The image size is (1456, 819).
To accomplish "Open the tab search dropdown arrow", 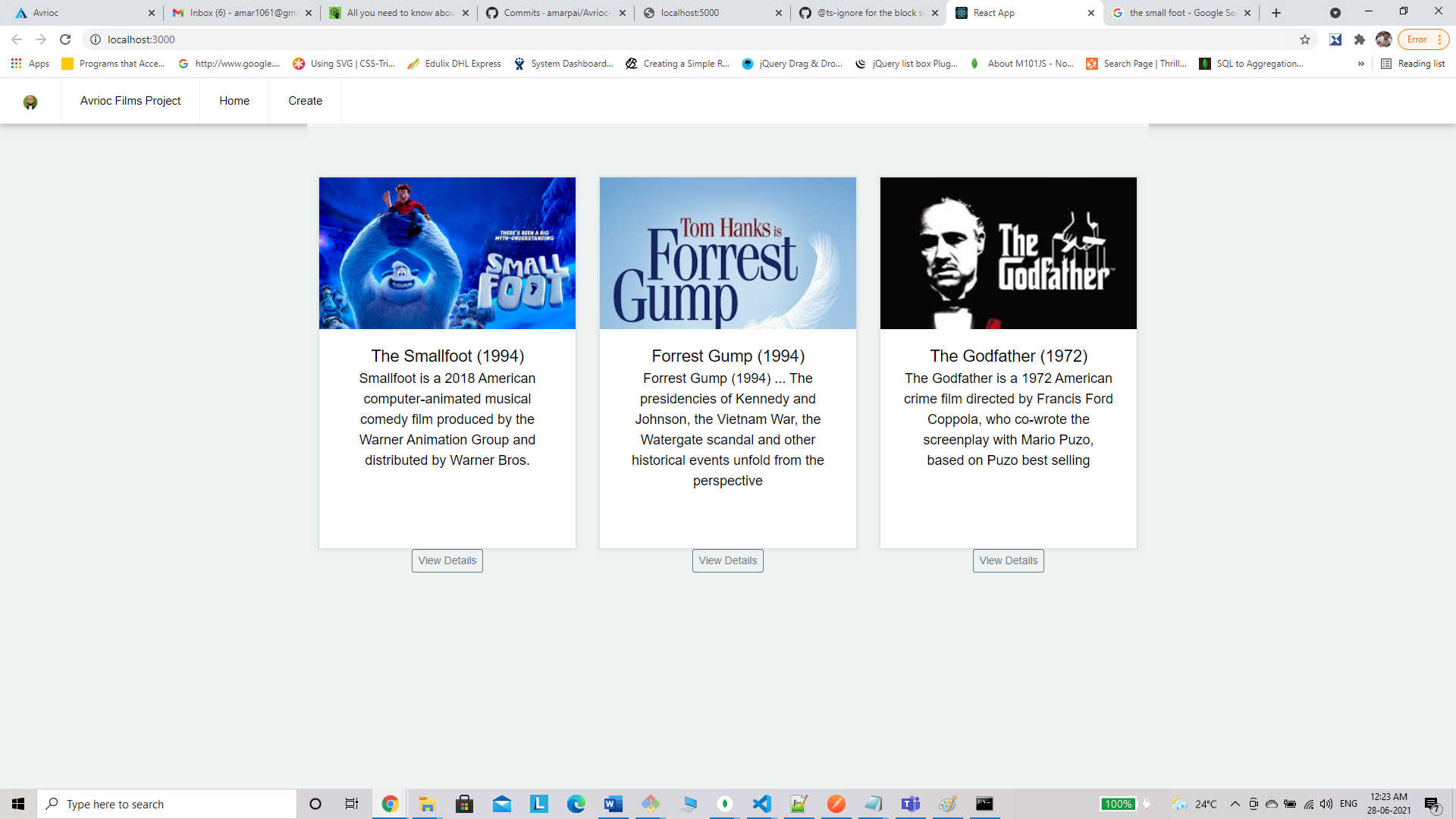I will [x=1335, y=13].
